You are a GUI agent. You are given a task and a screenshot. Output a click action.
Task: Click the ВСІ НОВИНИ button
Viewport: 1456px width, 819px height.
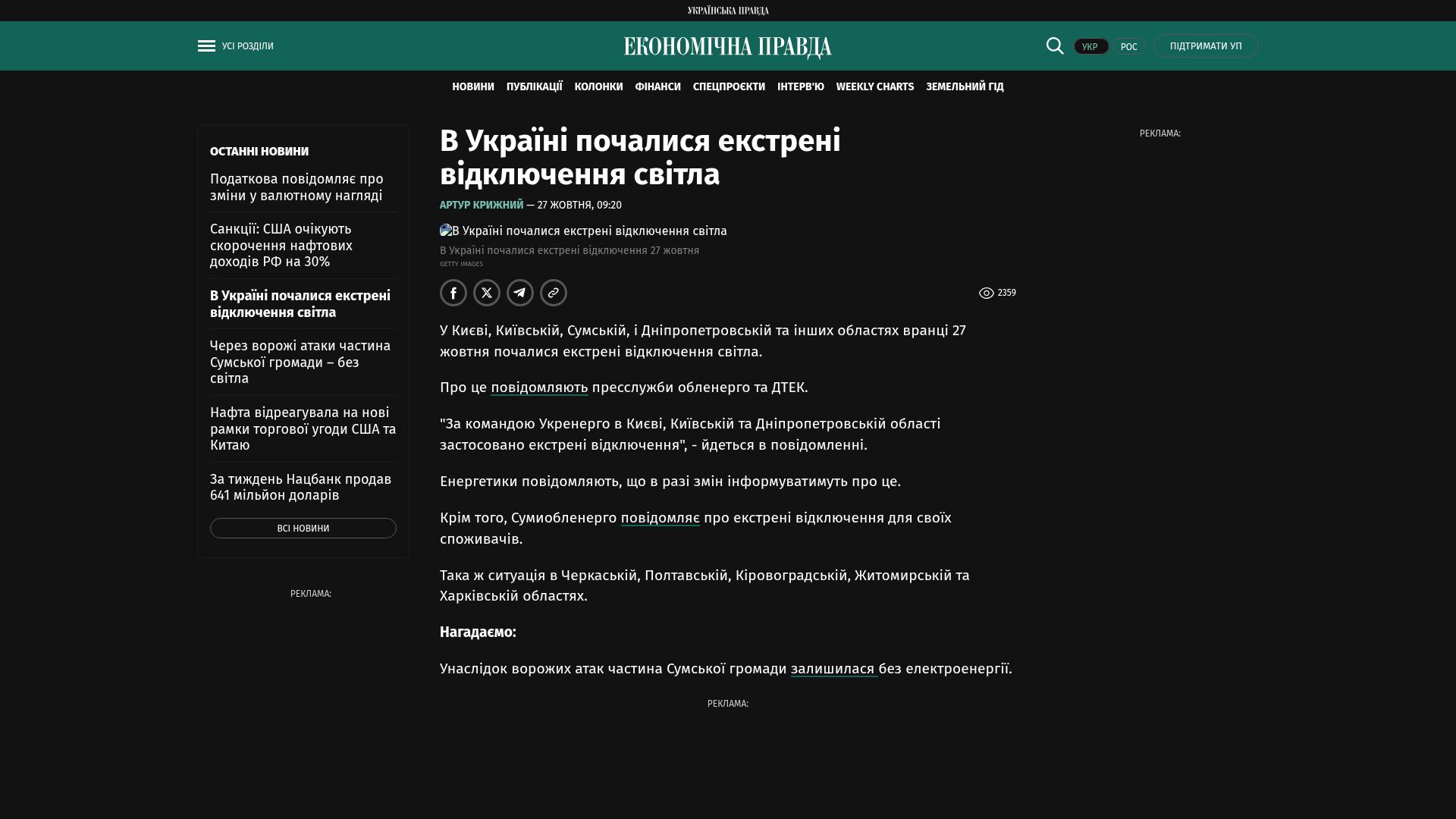(x=303, y=529)
